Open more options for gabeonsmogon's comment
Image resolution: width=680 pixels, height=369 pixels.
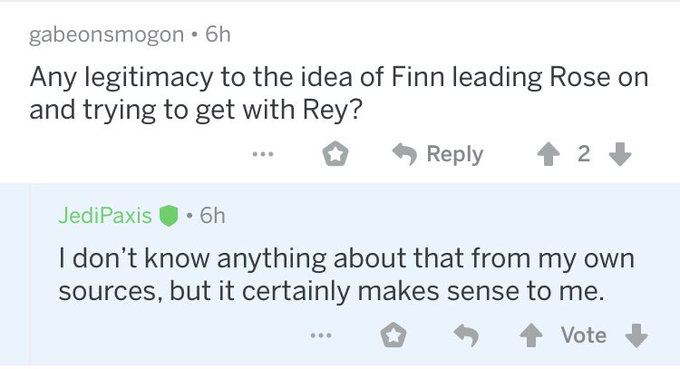tap(263, 154)
